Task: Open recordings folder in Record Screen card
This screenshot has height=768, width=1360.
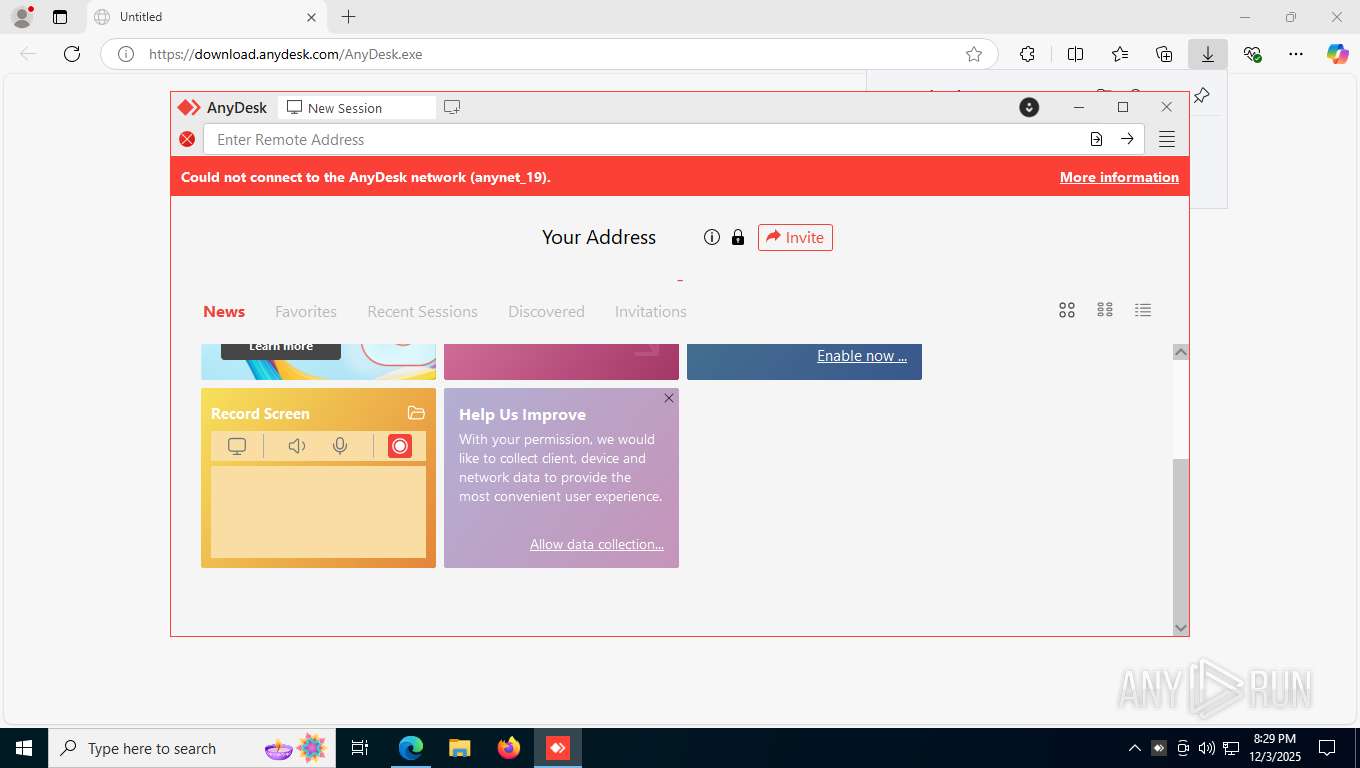Action: [416, 413]
